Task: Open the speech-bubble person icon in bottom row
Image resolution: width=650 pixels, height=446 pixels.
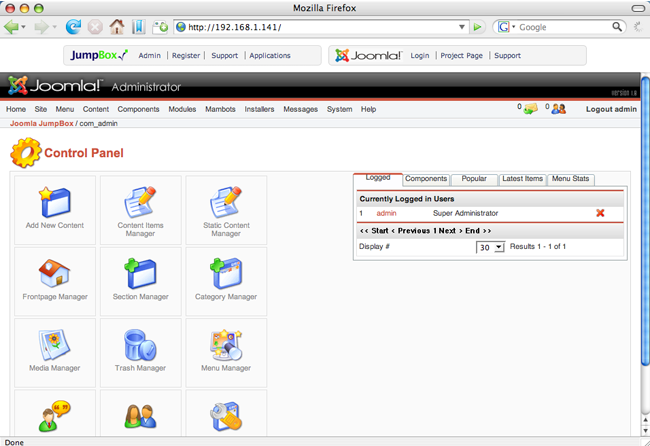Action: 55,416
